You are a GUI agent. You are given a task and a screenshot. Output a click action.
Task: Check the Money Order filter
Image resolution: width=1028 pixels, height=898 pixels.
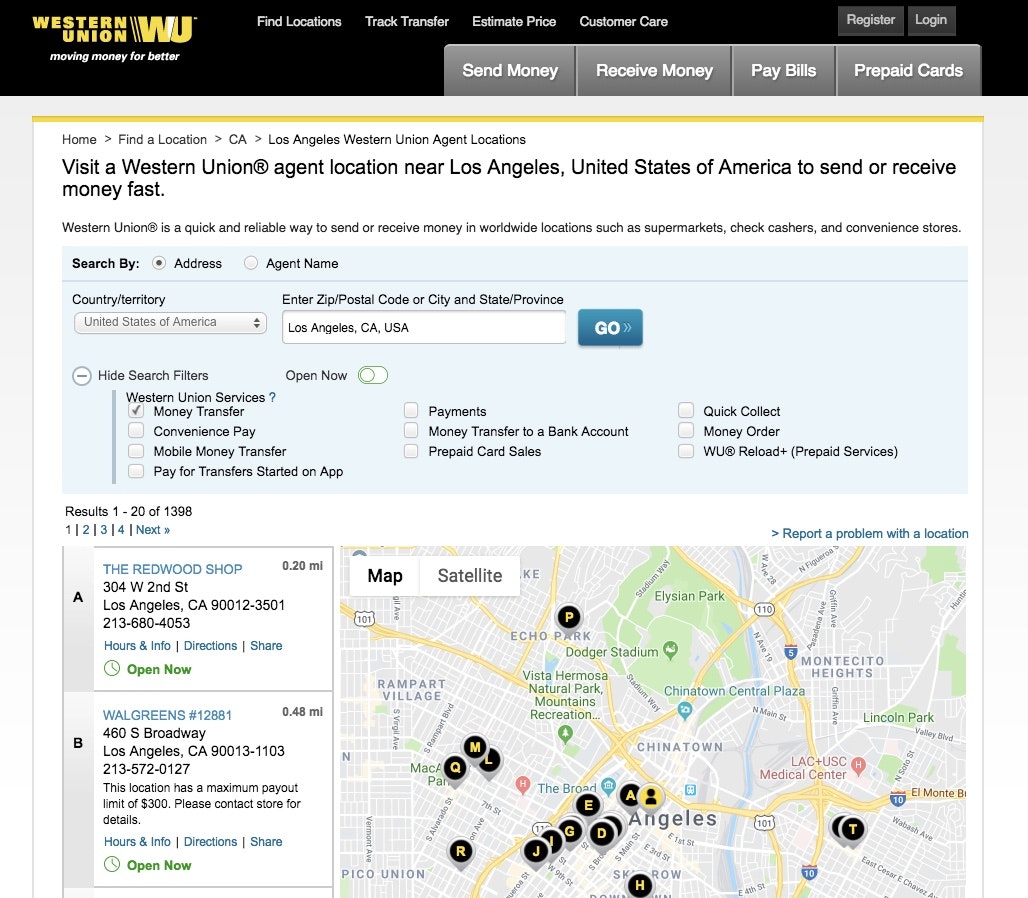click(686, 431)
